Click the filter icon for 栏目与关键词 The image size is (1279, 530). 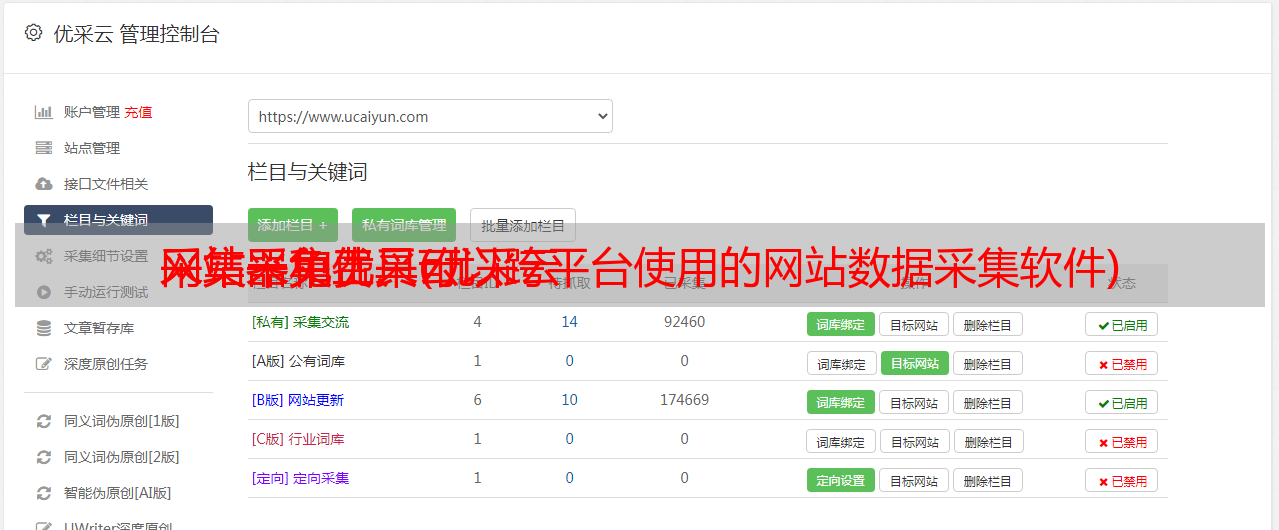pos(43,220)
